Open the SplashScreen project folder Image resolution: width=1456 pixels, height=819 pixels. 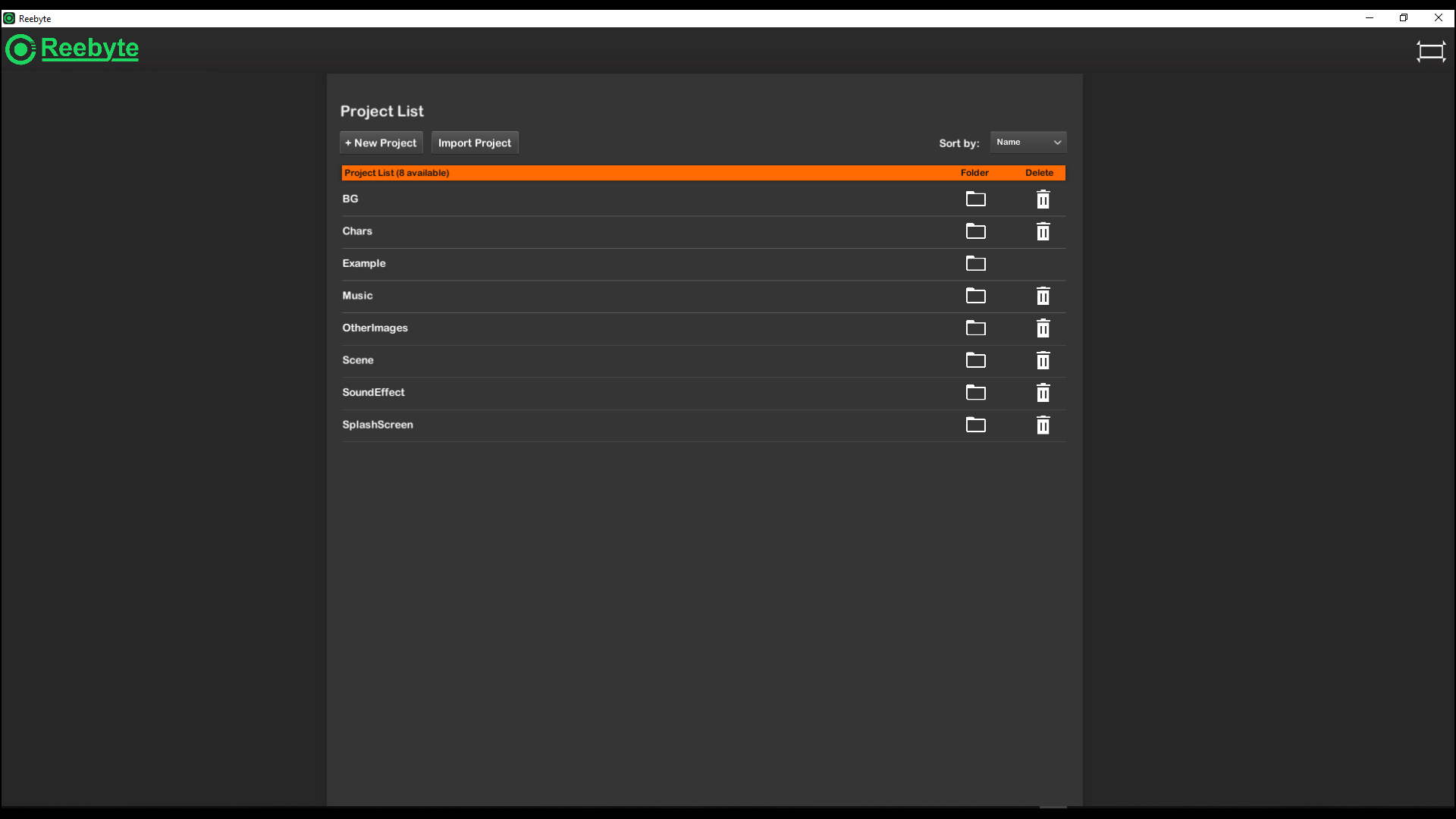tap(975, 425)
